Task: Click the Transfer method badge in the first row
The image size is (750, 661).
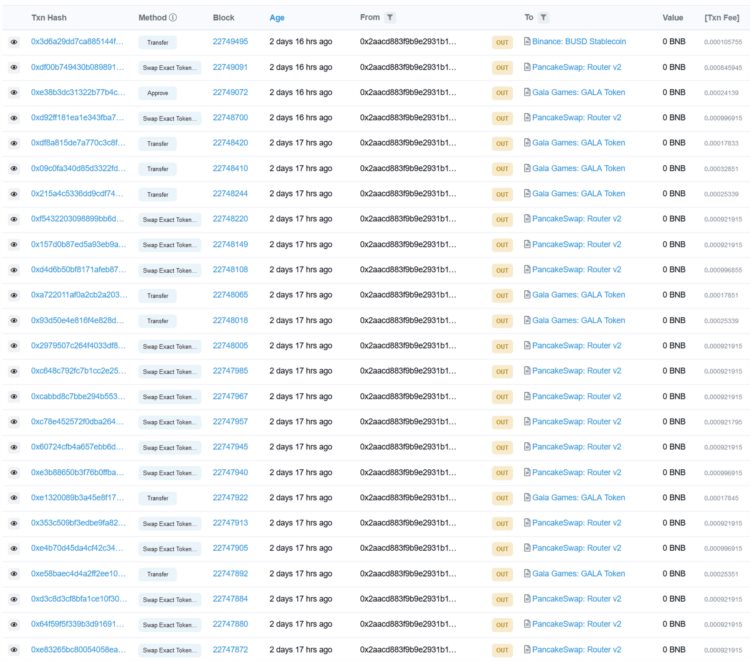Action: tap(157, 42)
